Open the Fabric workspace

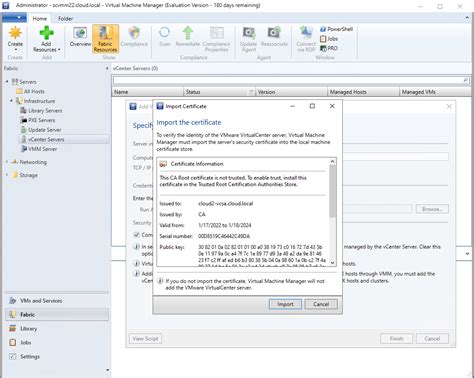(57, 314)
